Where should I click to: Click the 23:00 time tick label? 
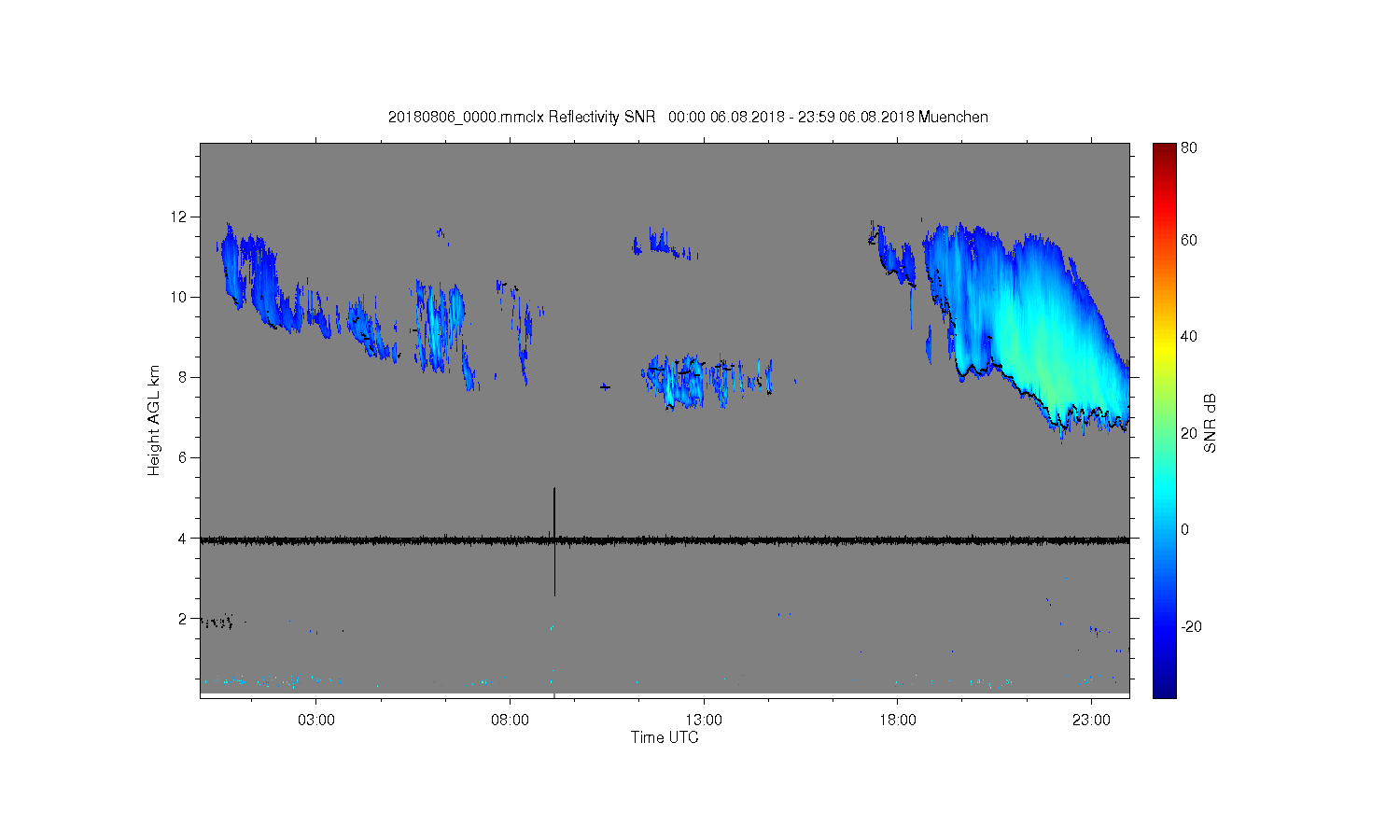point(1091,721)
